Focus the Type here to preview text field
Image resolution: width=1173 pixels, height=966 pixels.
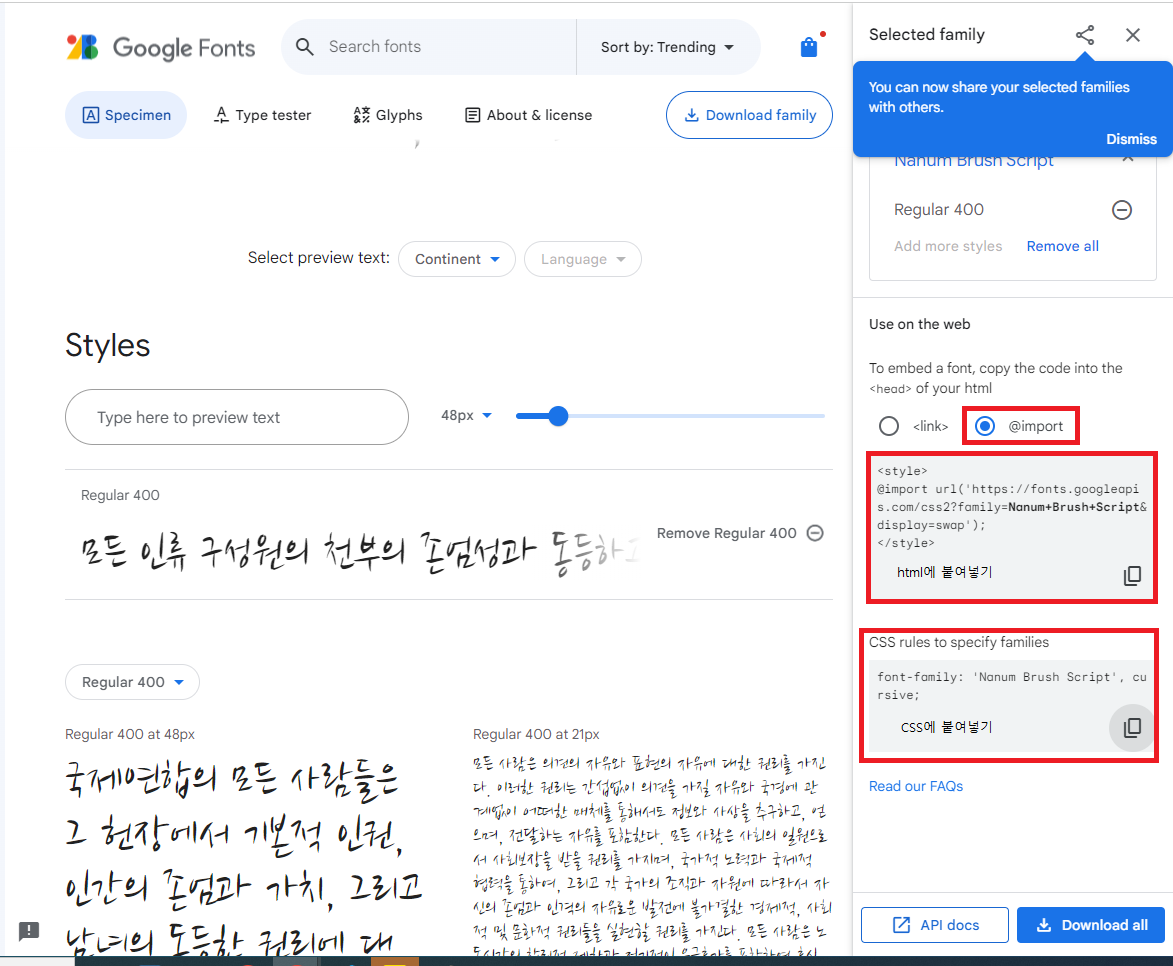coord(236,418)
